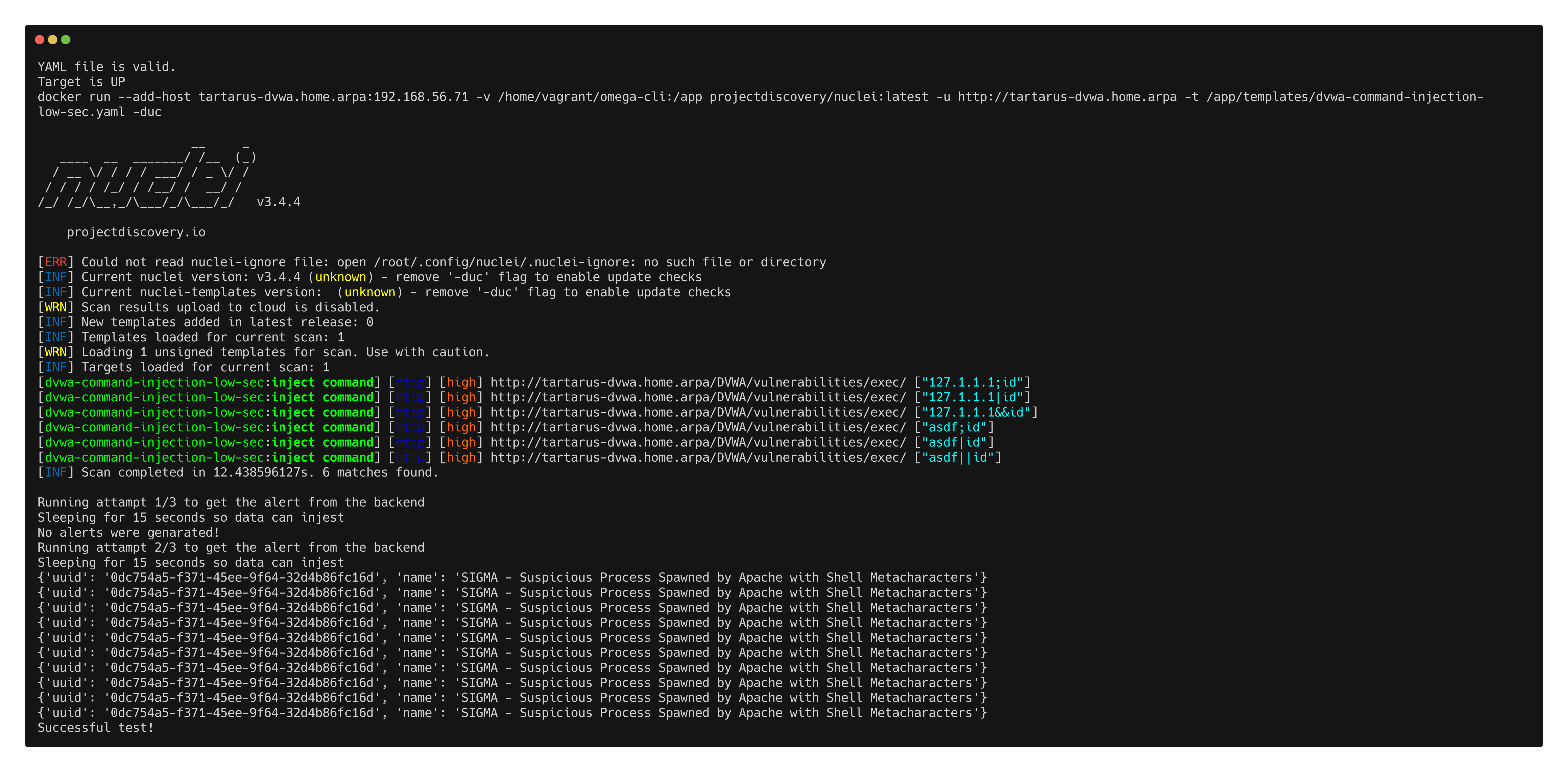This screenshot has height=772, width=1568.
Task: Click the "No alerts were genarated!" message
Action: [x=128, y=533]
